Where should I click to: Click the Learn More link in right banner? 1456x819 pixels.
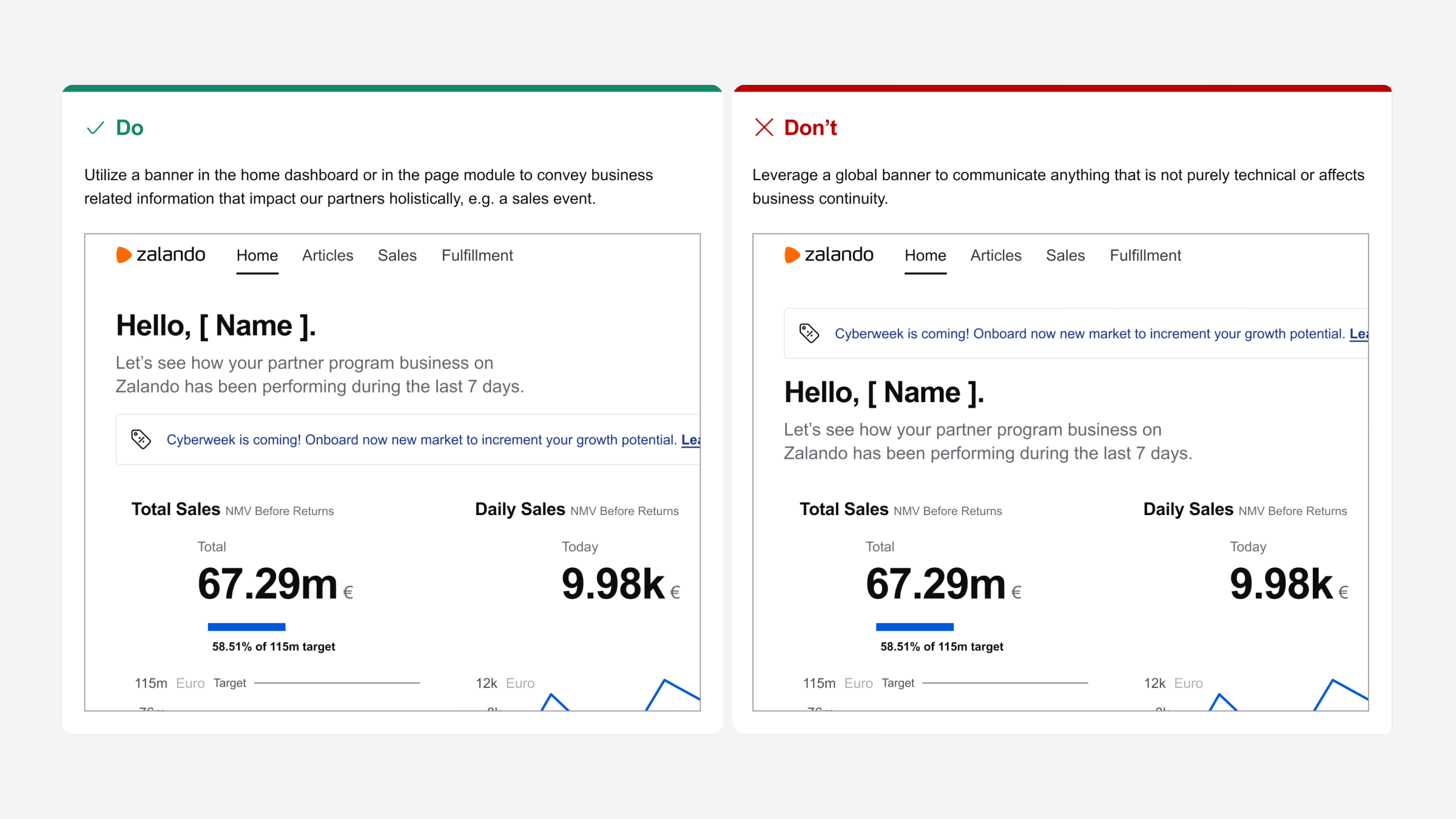click(x=1359, y=332)
